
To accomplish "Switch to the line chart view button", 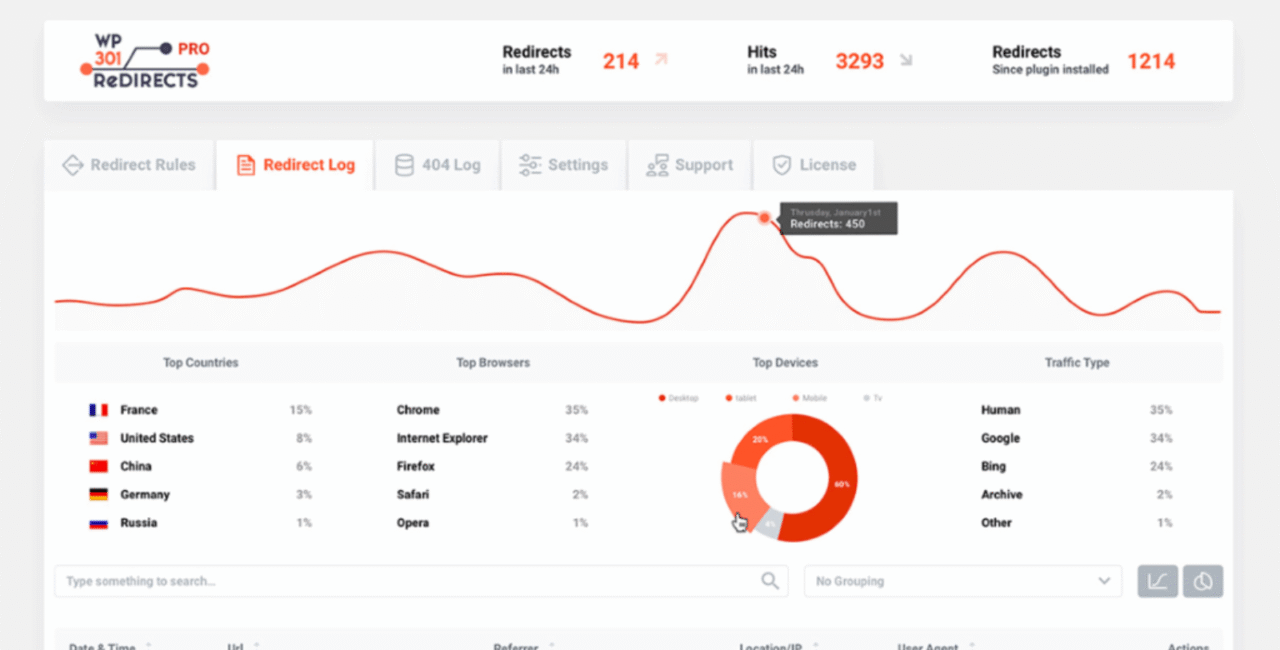I will click(x=1157, y=581).
